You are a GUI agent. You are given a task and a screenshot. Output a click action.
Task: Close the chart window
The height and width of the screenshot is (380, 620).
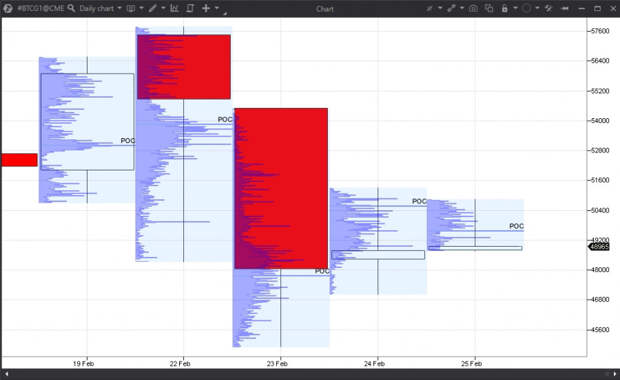[x=612, y=9]
